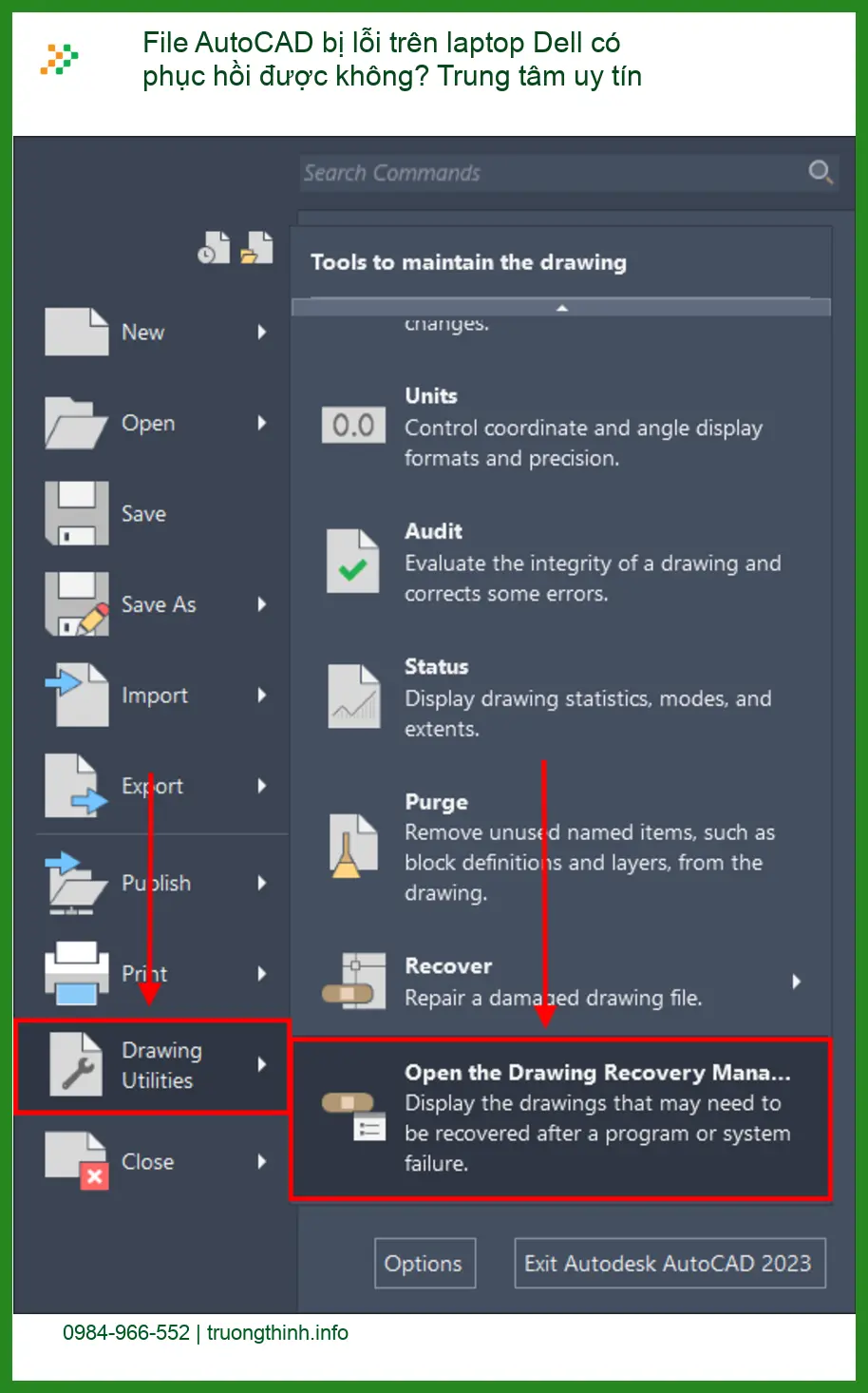Click the Export document icon
The image size is (868, 1393).
77,786
